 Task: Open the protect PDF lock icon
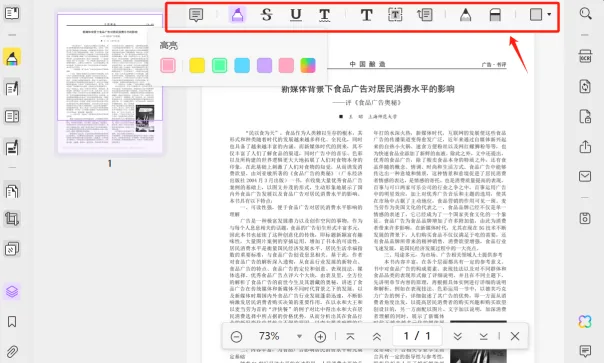(x=585, y=116)
